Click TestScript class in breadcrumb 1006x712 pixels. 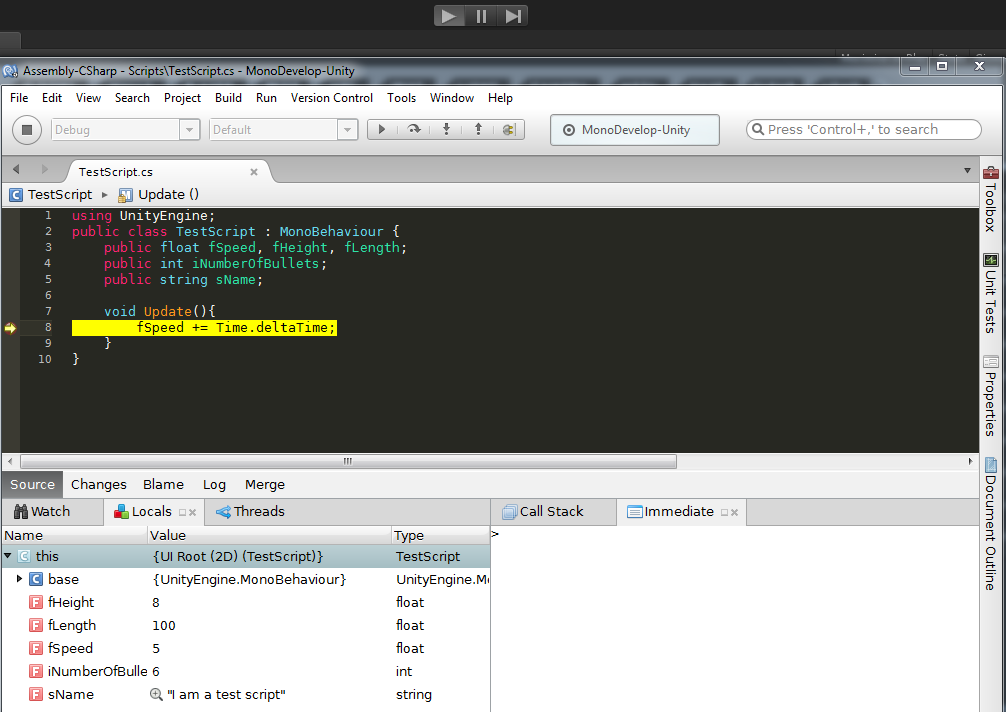pos(52,194)
